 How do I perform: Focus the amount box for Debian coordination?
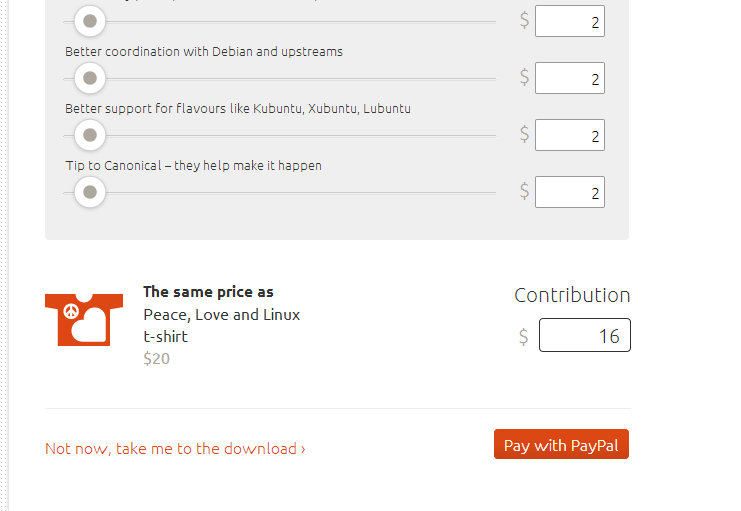pyautogui.click(x=570, y=78)
